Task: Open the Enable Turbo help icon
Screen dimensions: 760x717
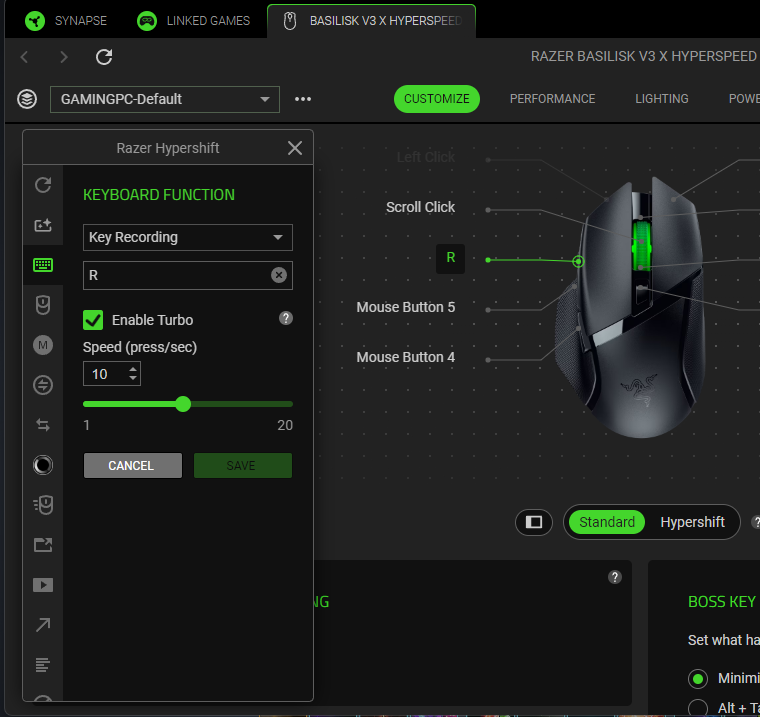Action: click(x=286, y=318)
